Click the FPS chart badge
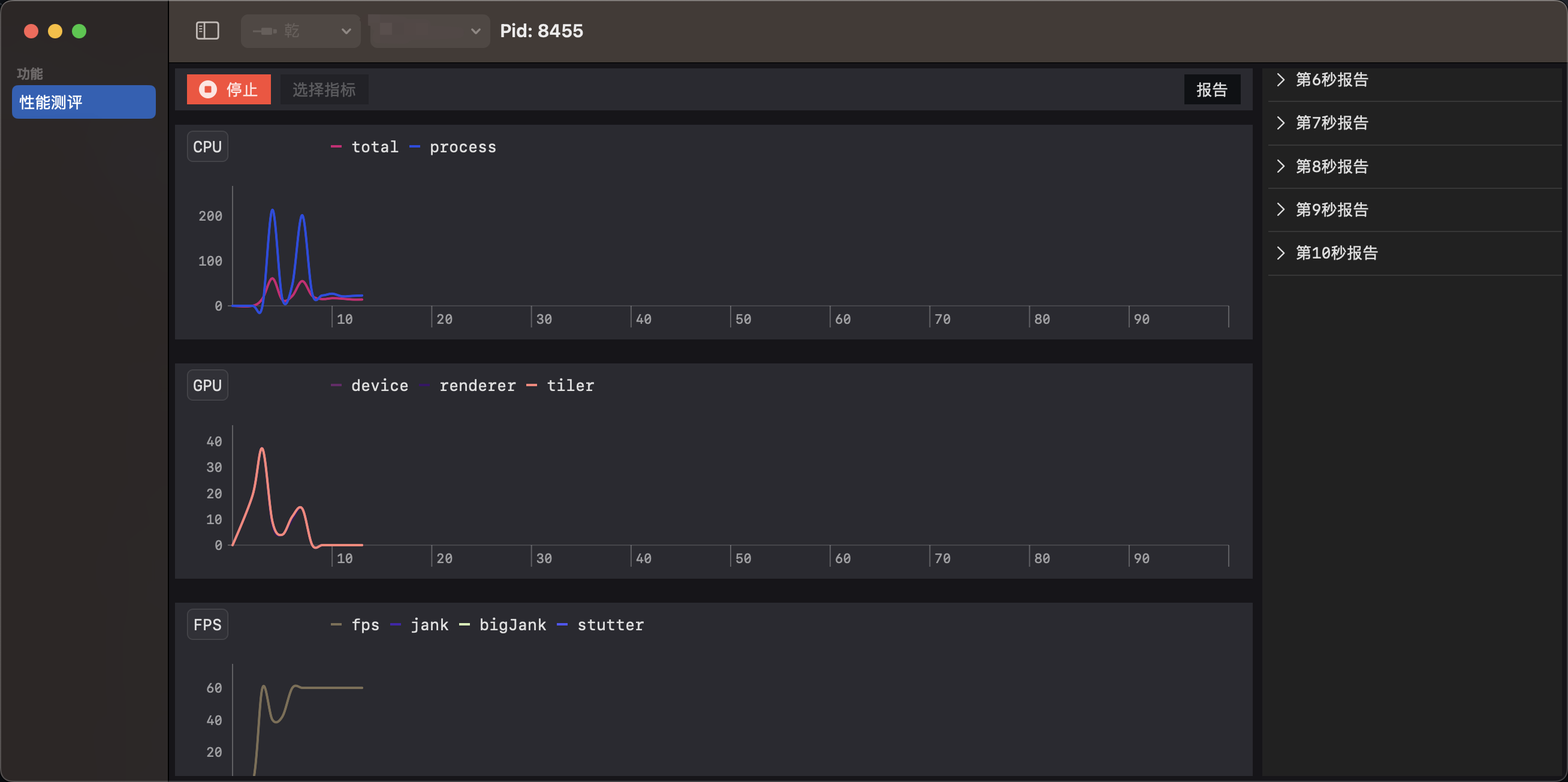 pyautogui.click(x=207, y=624)
